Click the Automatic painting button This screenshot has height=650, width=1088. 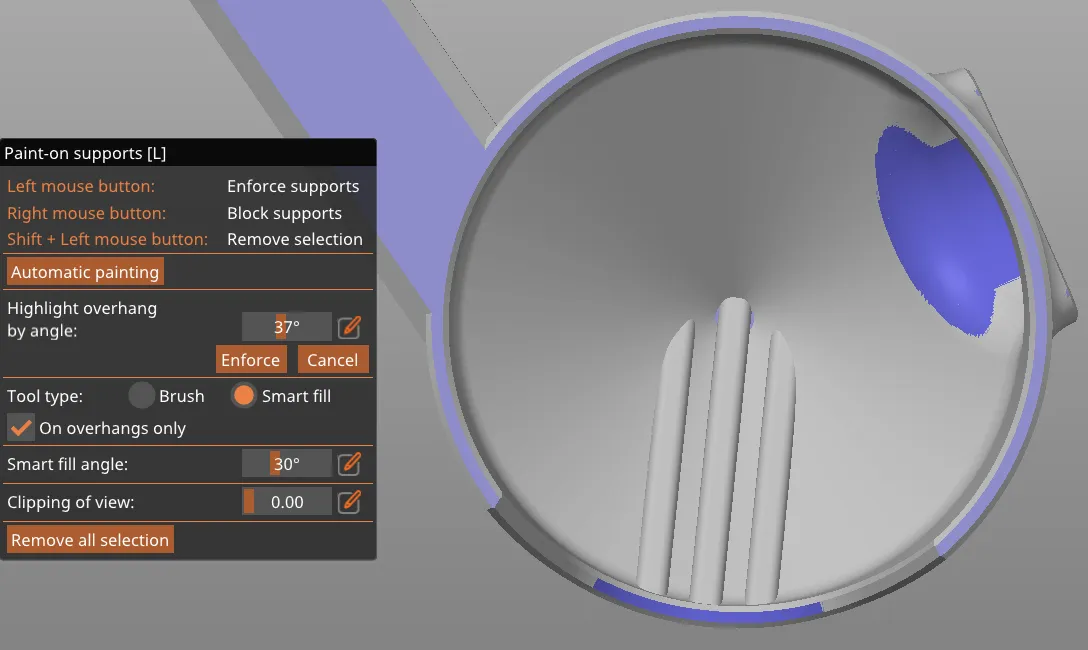coord(85,272)
